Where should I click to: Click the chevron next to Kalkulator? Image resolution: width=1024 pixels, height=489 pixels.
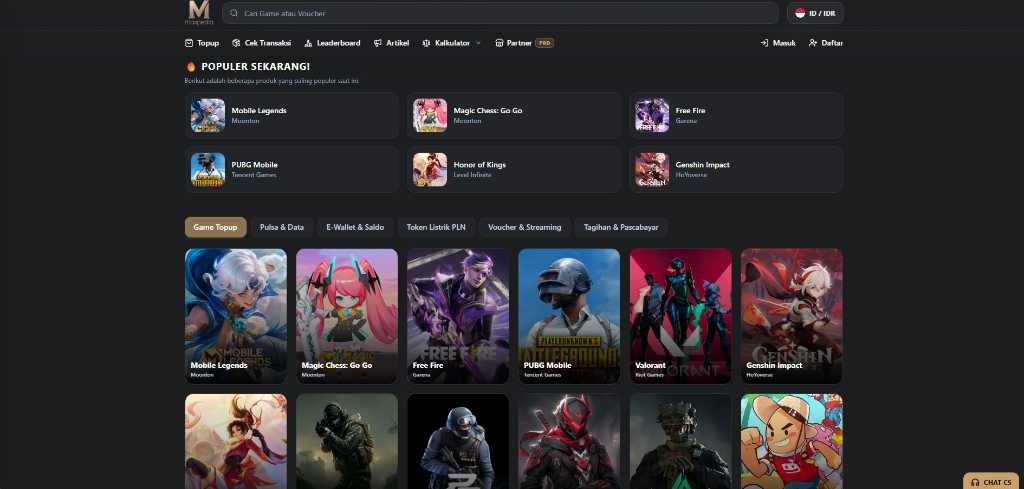[x=478, y=43]
